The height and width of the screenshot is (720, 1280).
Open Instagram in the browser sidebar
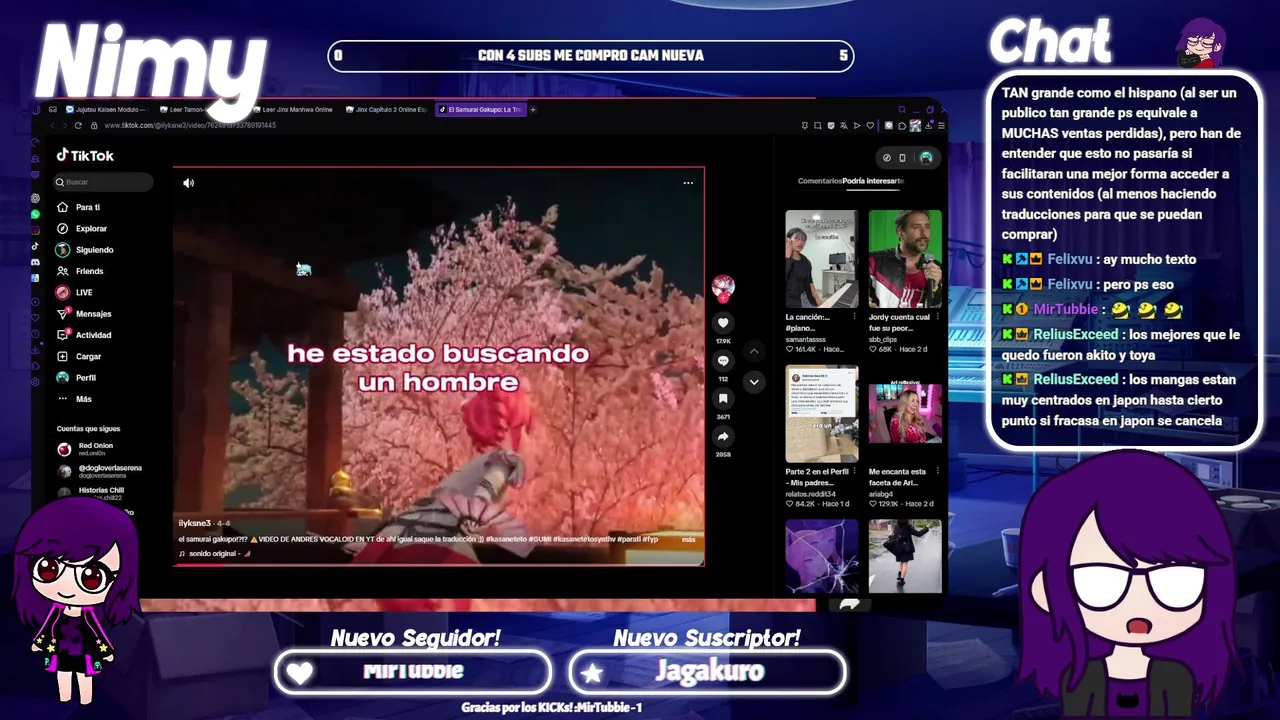pyautogui.click(x=35, y=230)
